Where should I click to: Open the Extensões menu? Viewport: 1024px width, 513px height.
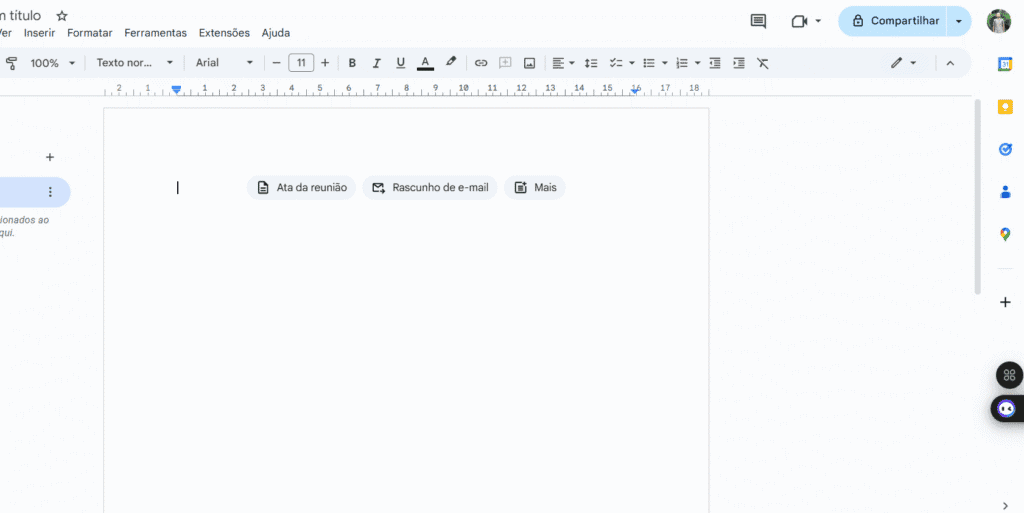click(224, 33)
